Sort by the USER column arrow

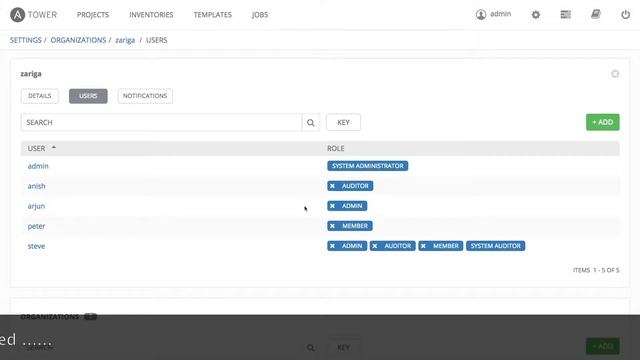54,148
